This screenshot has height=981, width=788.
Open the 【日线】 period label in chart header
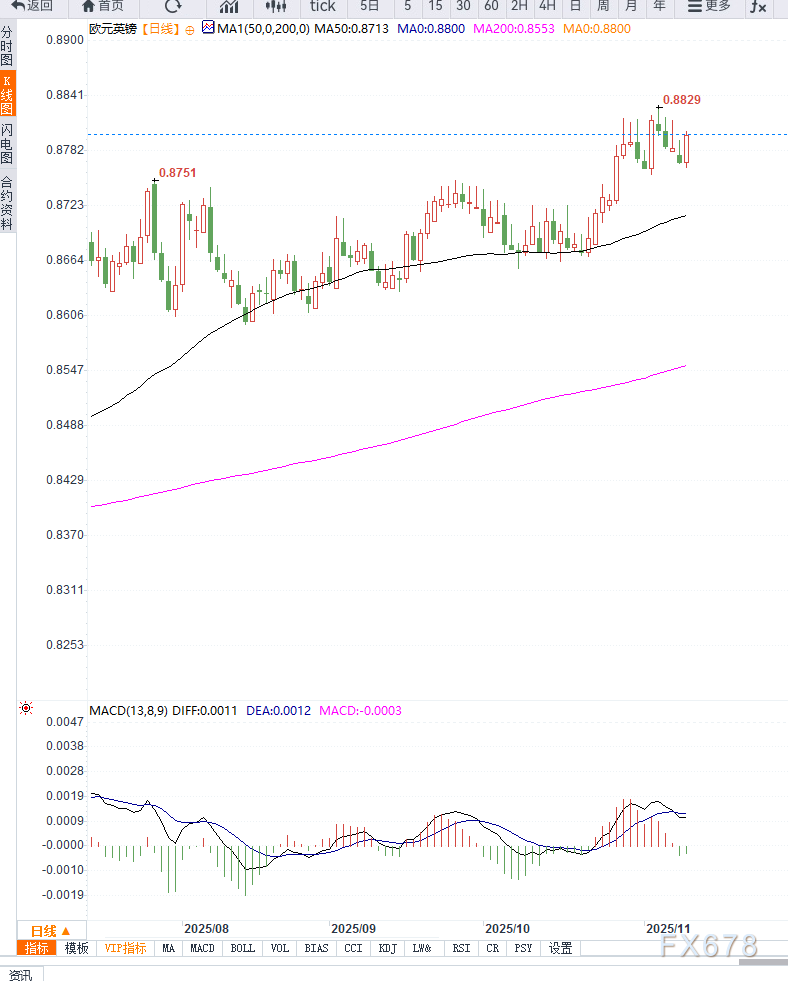[158, 30]
